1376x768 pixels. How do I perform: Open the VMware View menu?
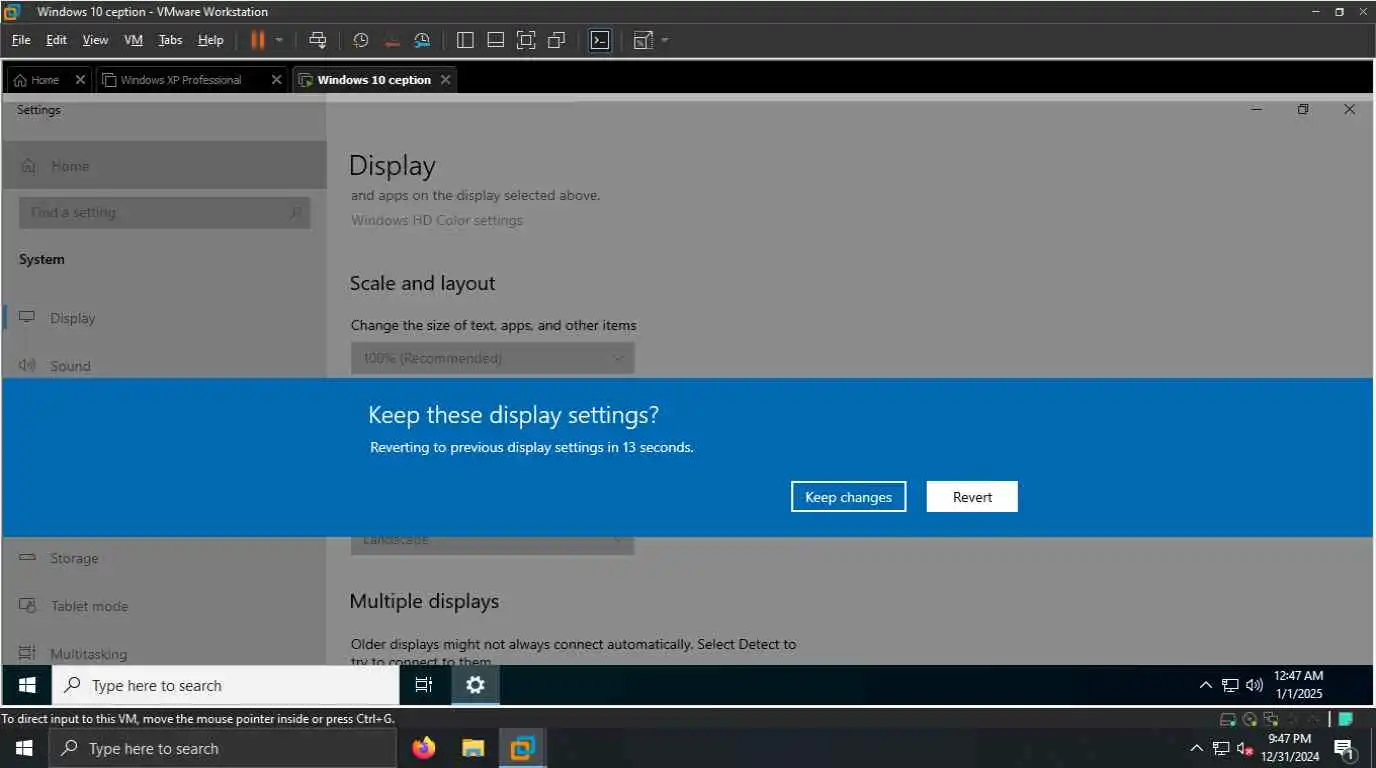point(95,40)
